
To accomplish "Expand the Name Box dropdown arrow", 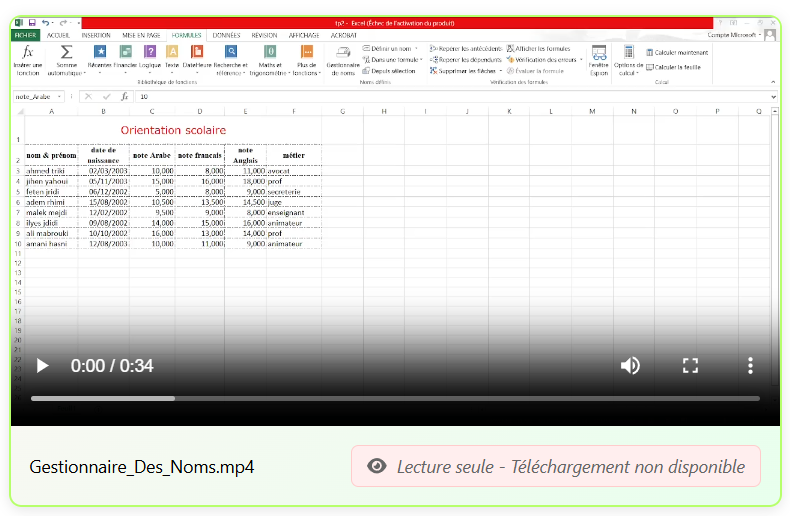I will tap(61, 97).
